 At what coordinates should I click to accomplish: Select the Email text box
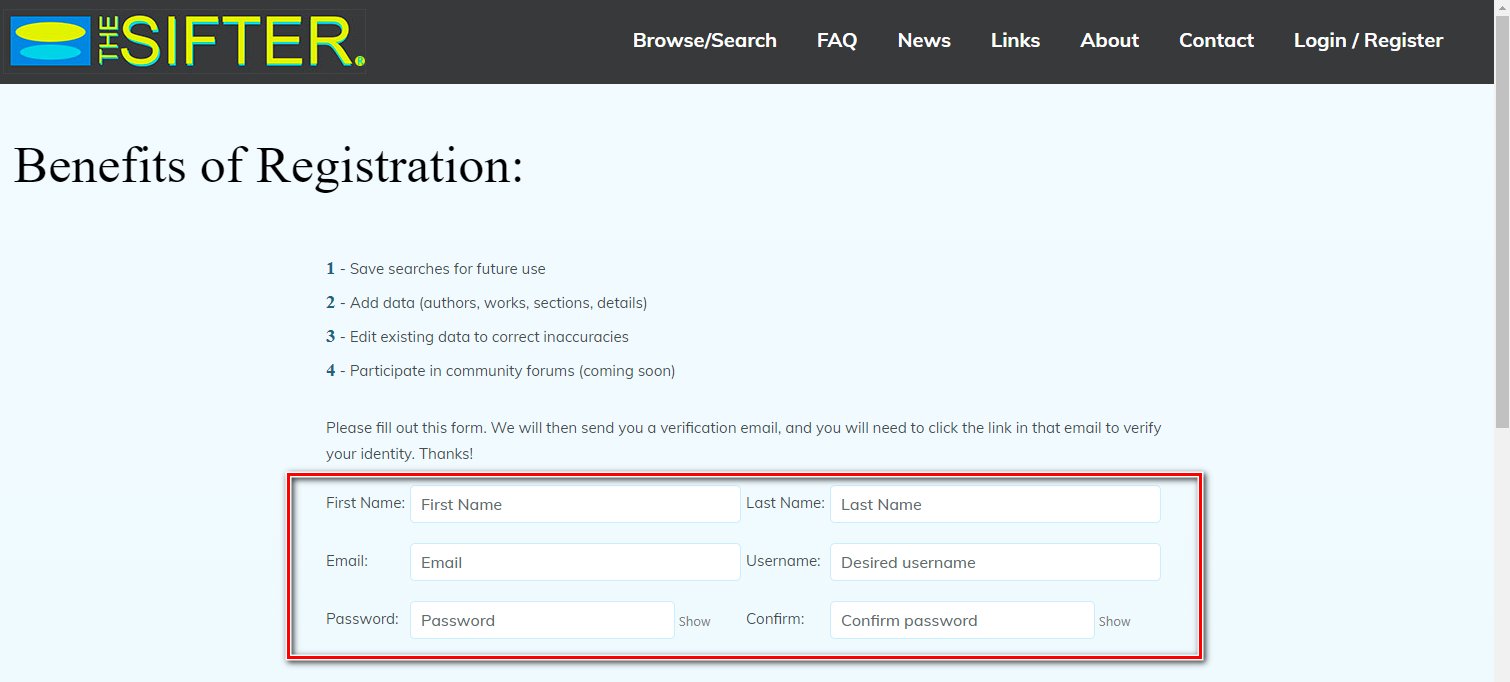click(x=575, y=562)
